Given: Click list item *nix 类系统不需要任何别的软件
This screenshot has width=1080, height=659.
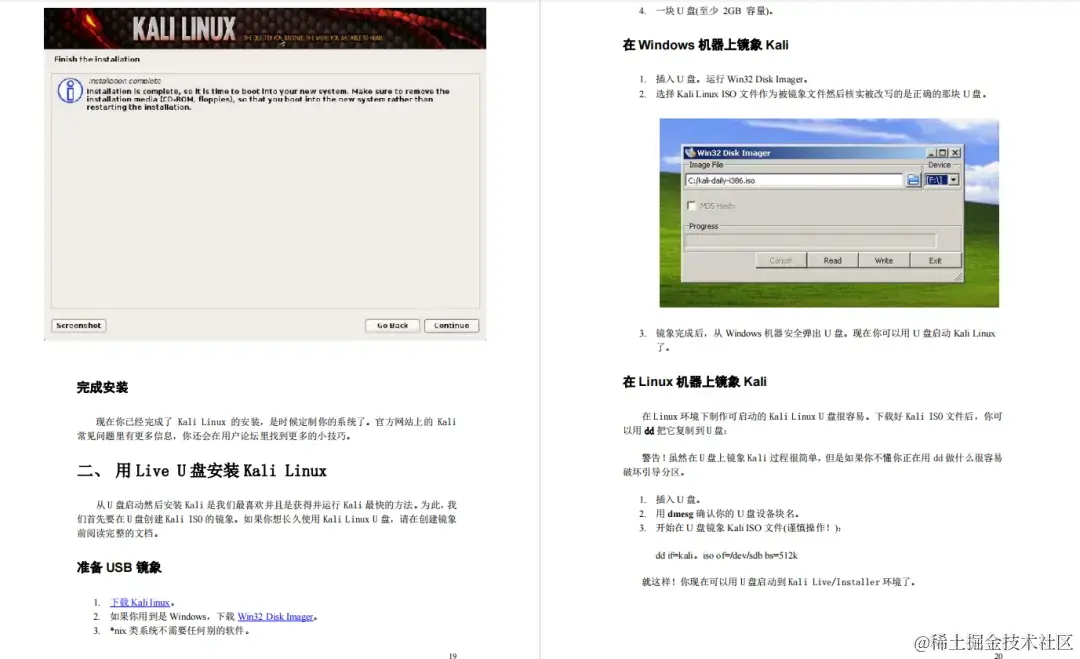Looking at the screenshot, I should click(x=179, y=631).
